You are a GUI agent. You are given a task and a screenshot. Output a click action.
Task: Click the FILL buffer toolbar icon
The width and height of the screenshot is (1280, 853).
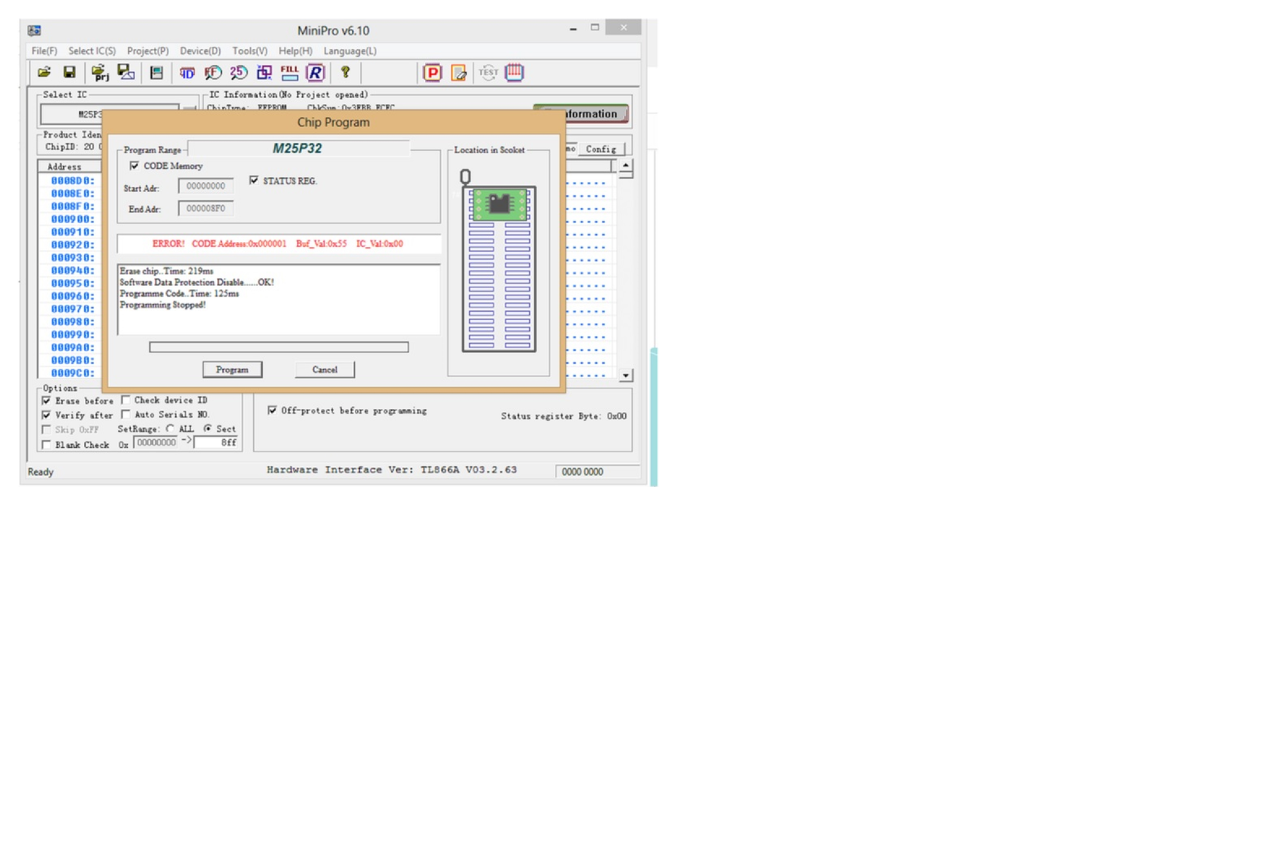[290, 72]
